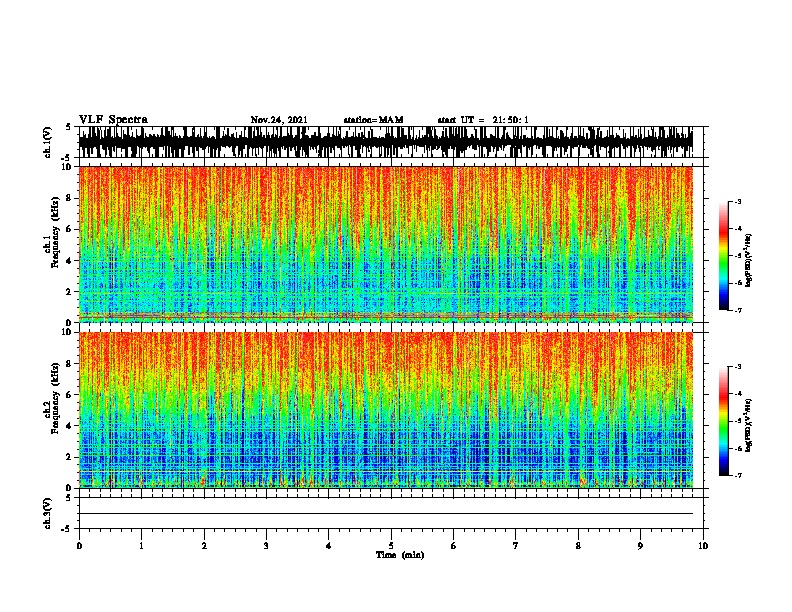This screenshot has width=792, height=612.
Task: Click time axis tick label "8"
Action: 578,546
